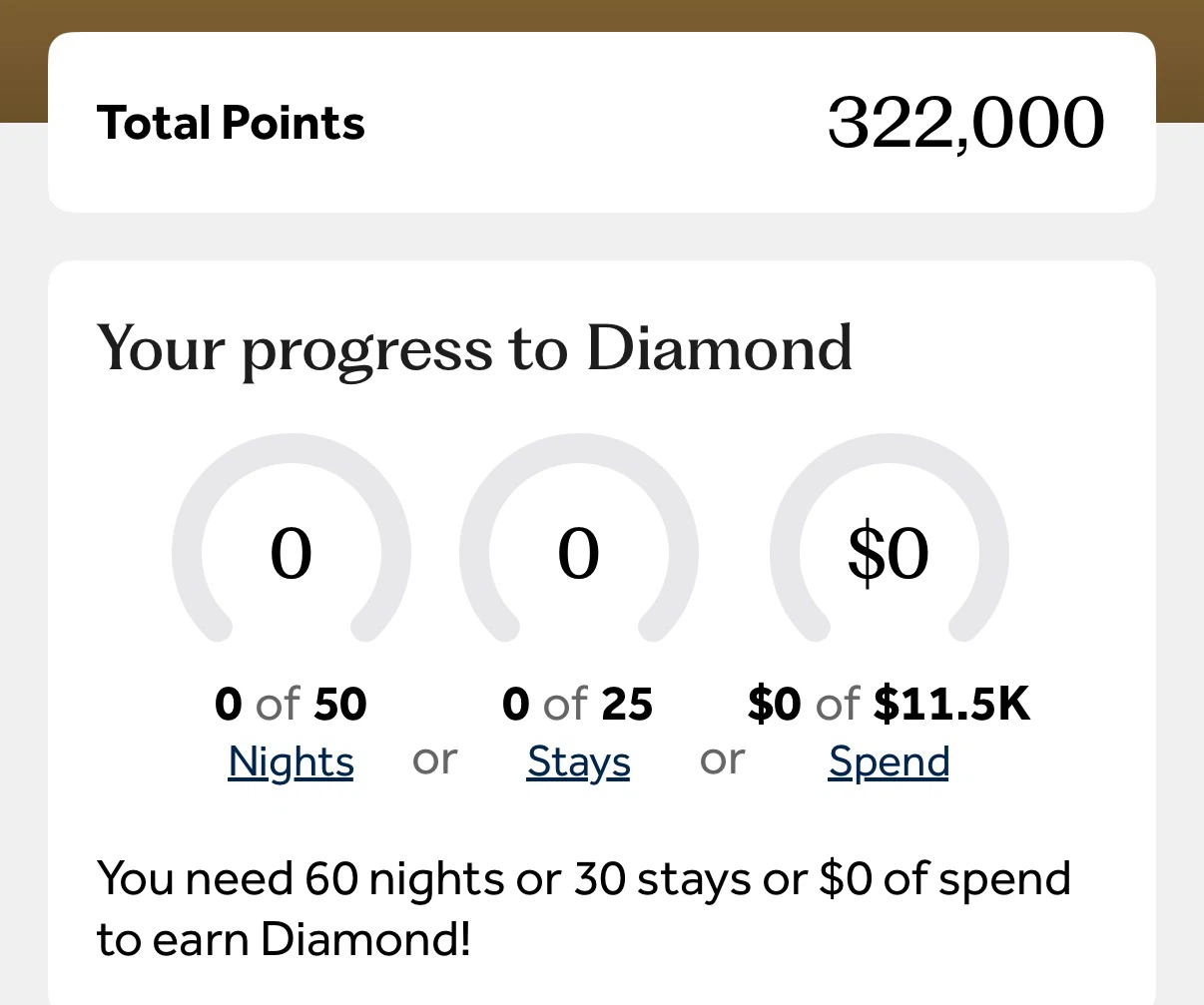This screenshot has height=1005, width=1204.
Task: Tap the $0 inside the Spend gauge
Action: click(x=889, y=554)
